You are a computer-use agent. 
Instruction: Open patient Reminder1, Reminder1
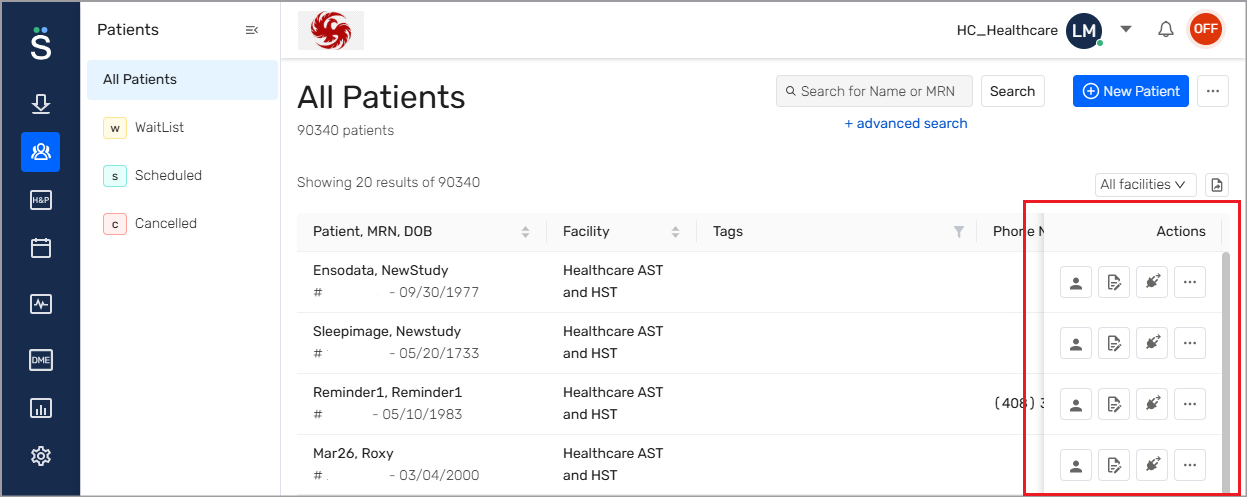click(x=387, y=392)
